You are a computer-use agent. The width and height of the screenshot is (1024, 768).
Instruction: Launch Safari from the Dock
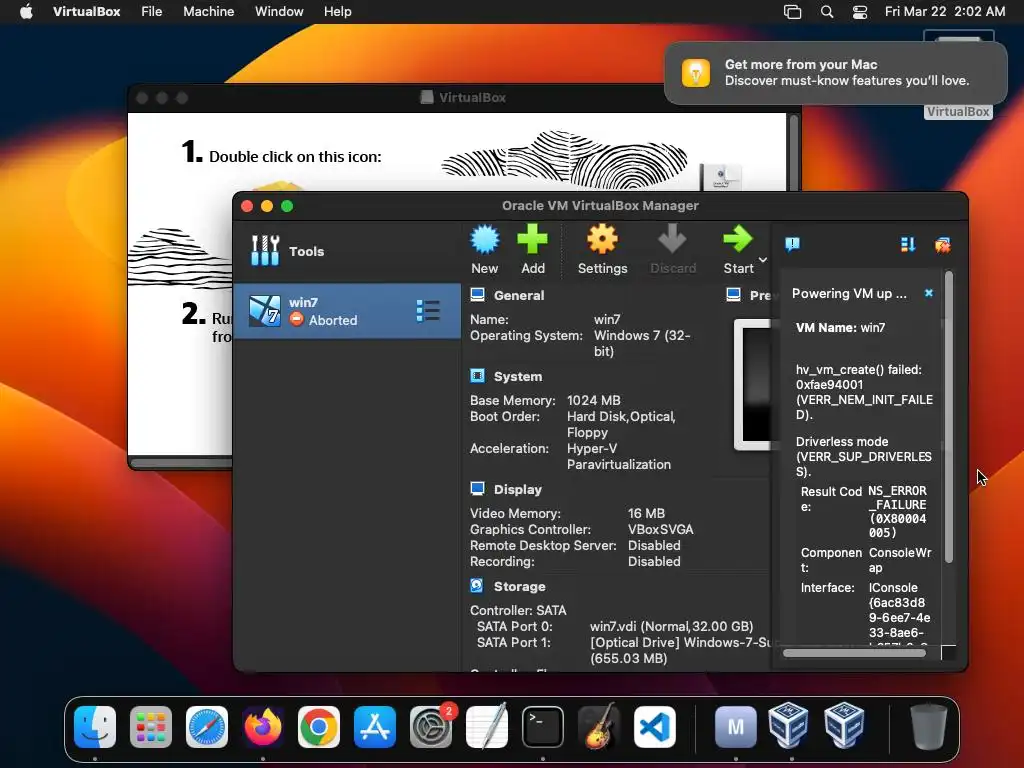click(207, 726)
